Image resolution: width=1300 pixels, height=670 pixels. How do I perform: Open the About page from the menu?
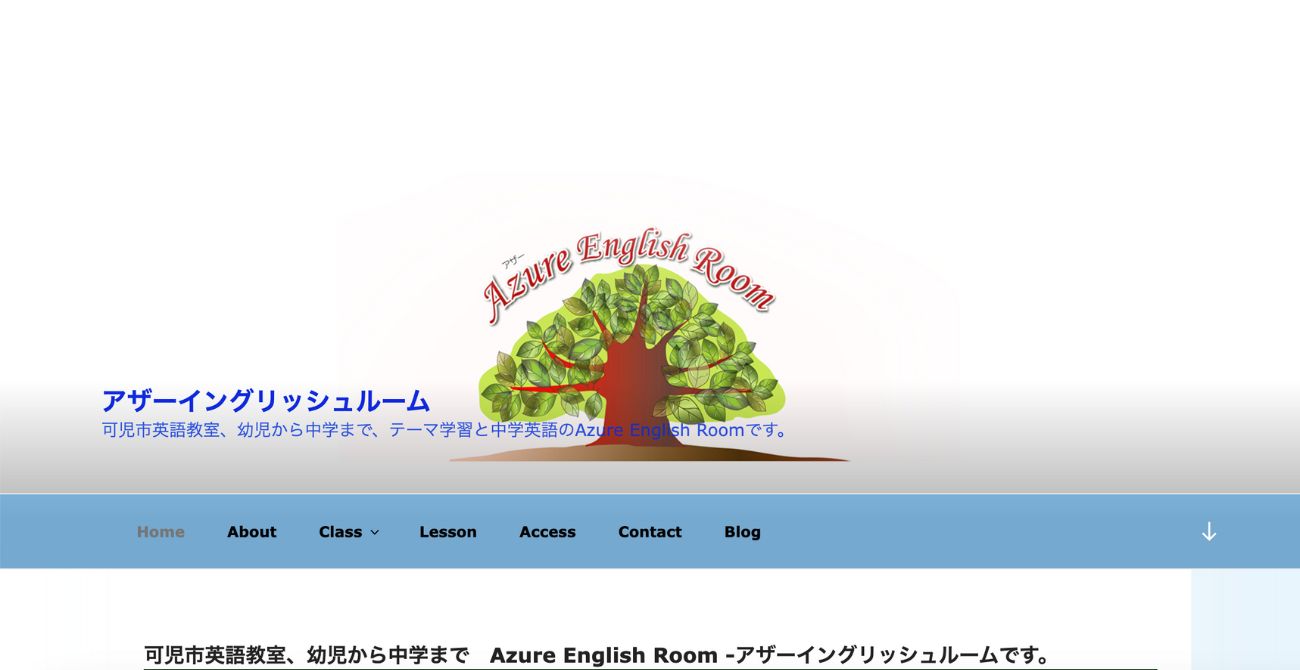point(251,531)
